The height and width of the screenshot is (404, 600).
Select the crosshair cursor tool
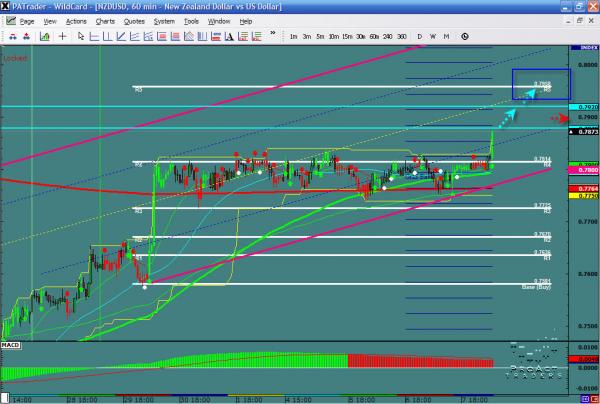(63, 37)
